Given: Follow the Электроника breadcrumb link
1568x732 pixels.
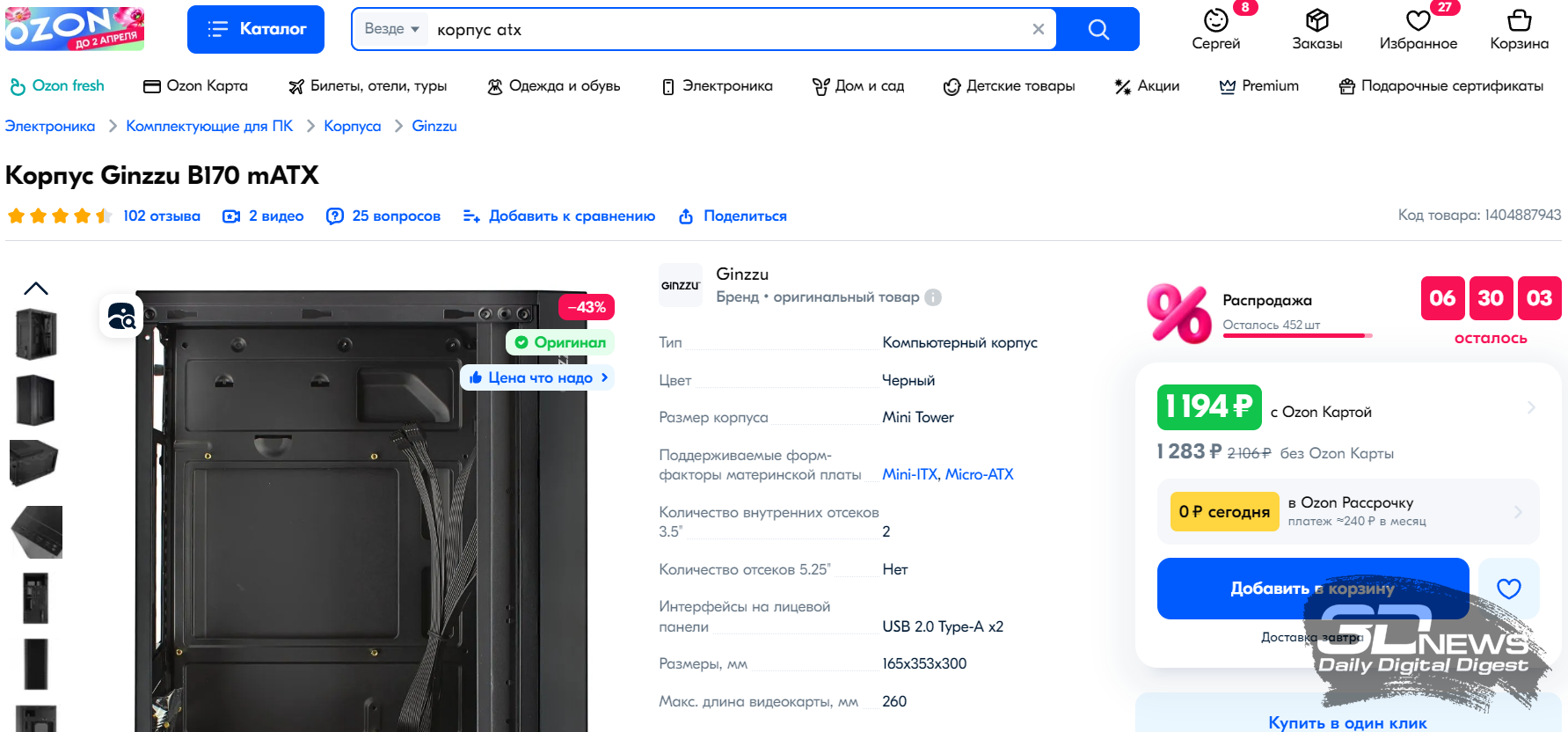Looking at the screenshot, I should point(50,126).
